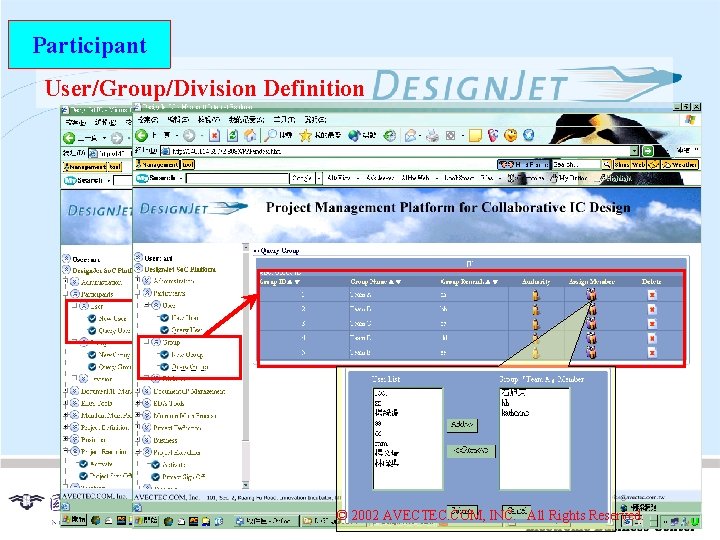Open the 工具(T) menu in front browser
This screenshot has width=720, height=540.
(284, 120)
